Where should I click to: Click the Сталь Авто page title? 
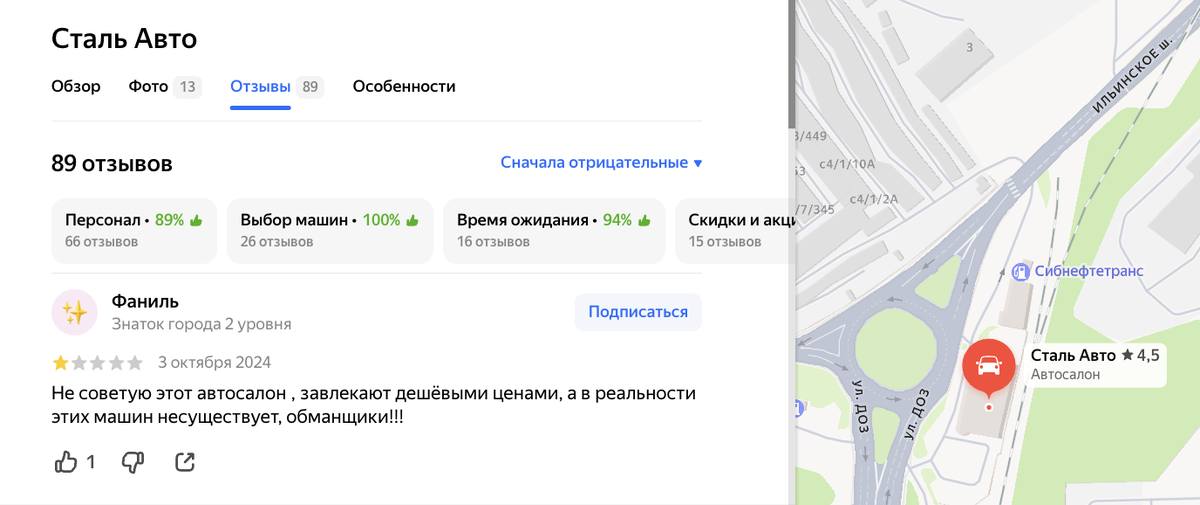pos(124,39)
